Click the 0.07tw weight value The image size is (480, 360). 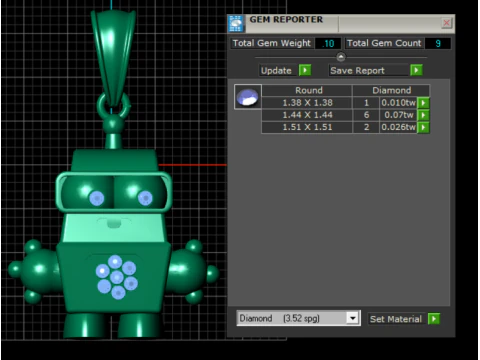(x=398, y=115)
